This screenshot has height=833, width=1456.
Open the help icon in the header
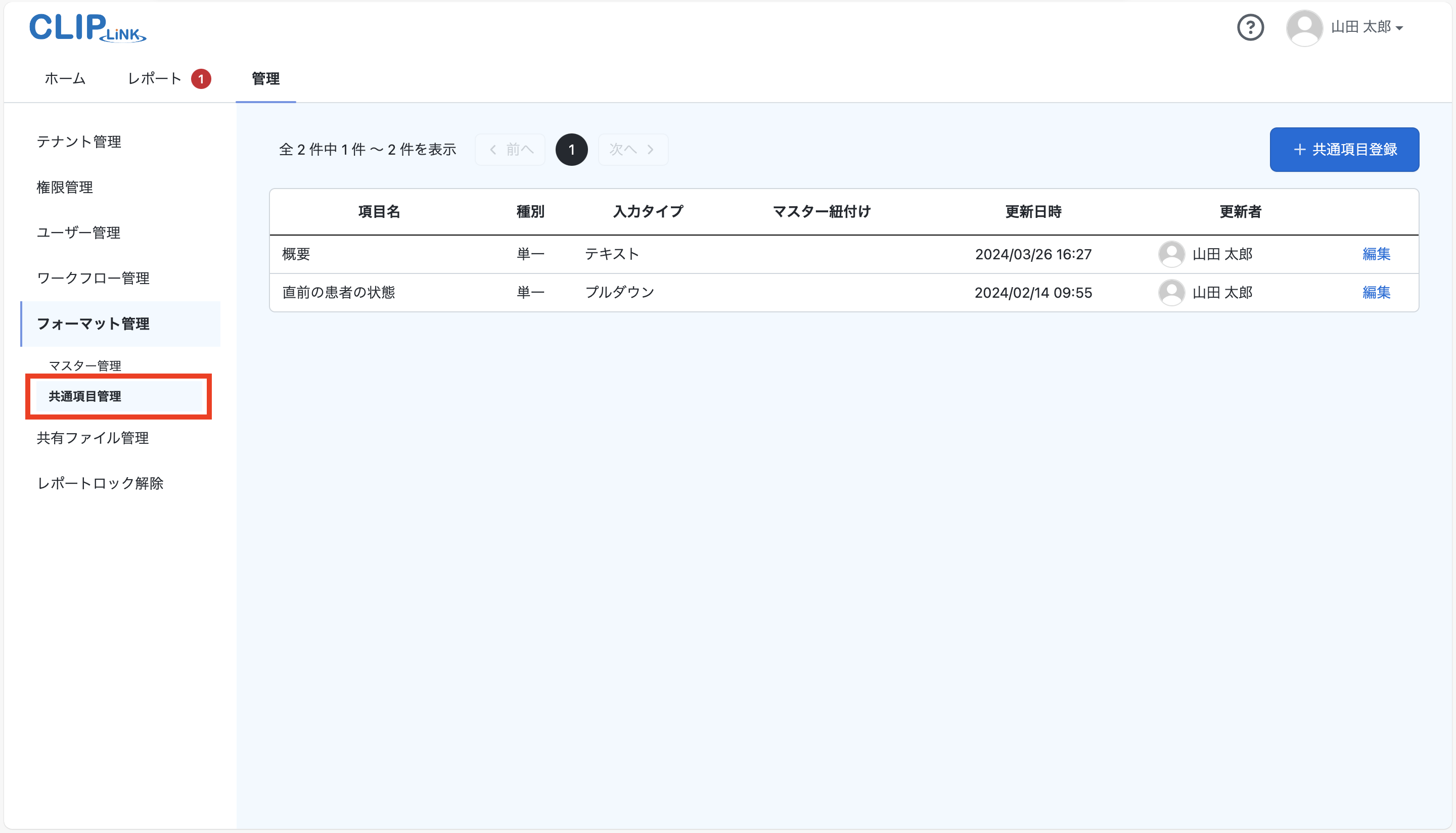[x=1251, y=27]
